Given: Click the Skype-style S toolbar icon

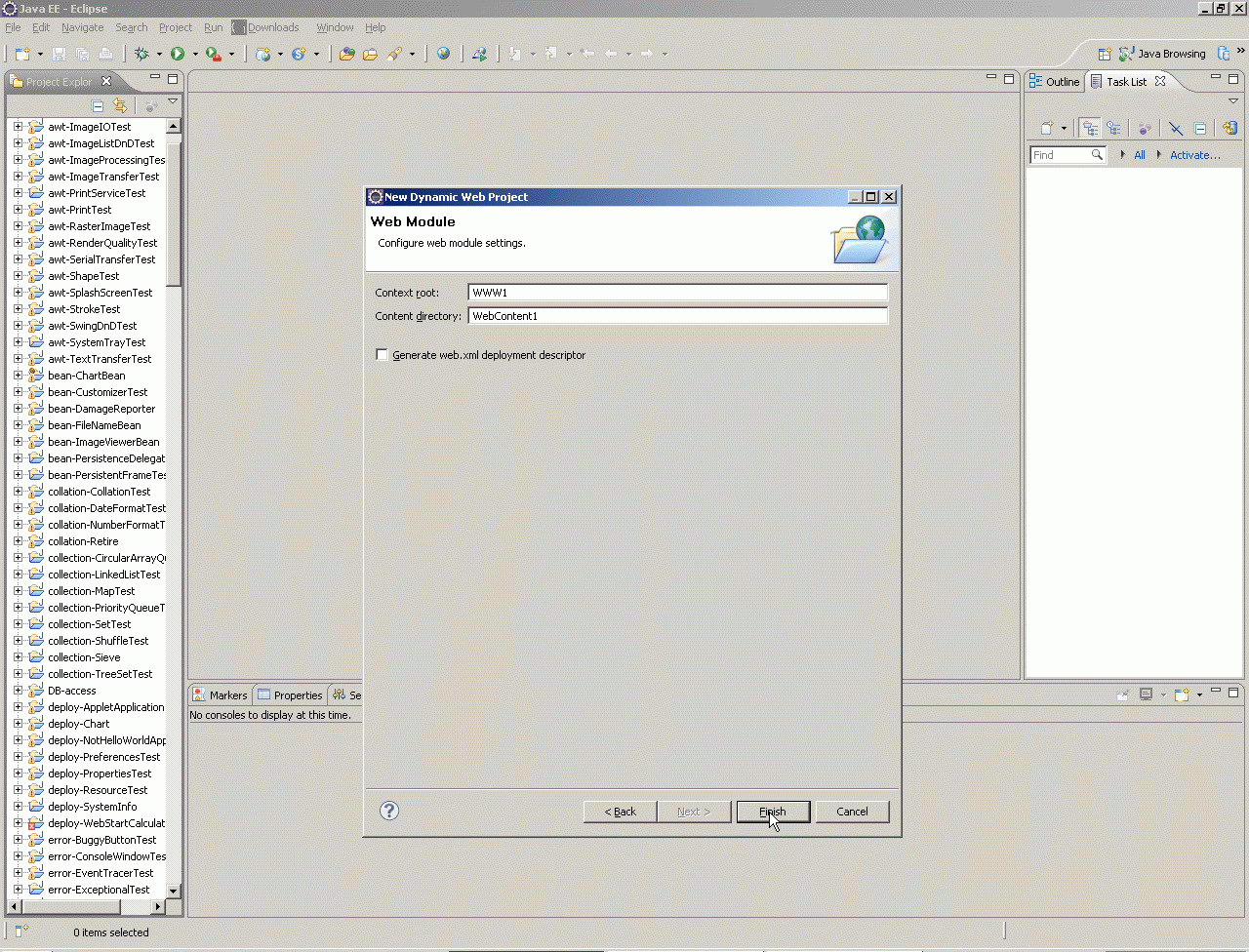Looking at the screenshot, I should click(x=299, y=55).
